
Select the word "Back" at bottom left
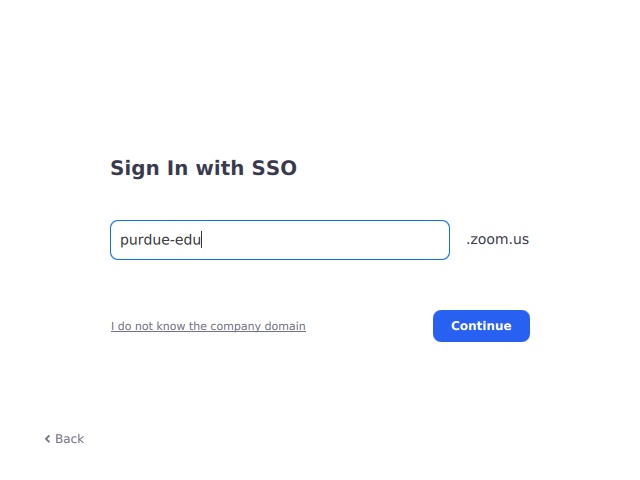[70, 439]
